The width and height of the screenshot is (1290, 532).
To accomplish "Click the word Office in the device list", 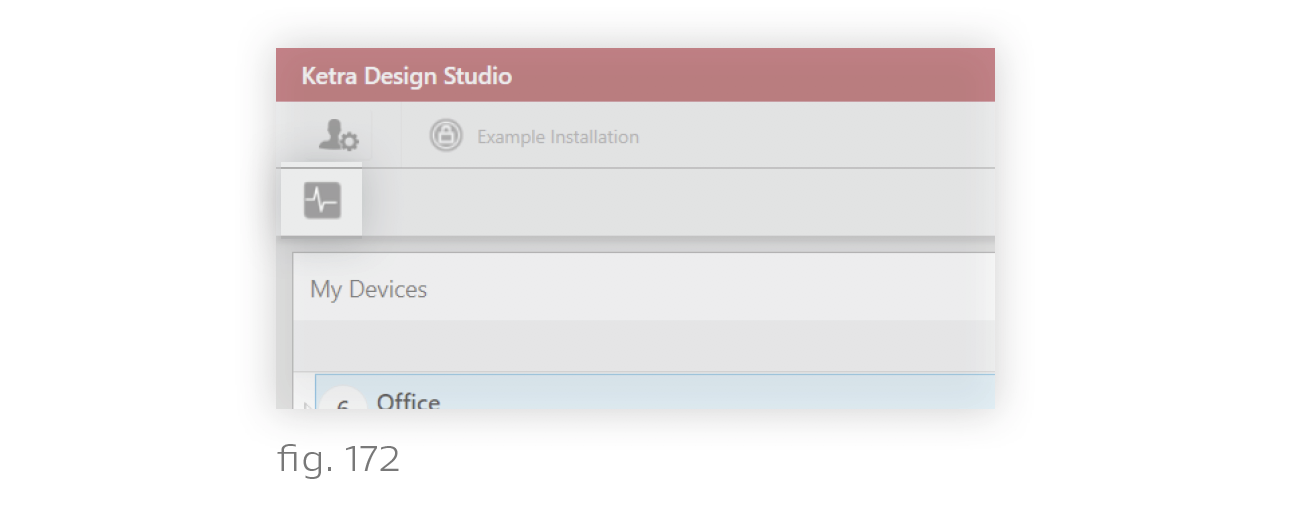I will pos(408,401).
